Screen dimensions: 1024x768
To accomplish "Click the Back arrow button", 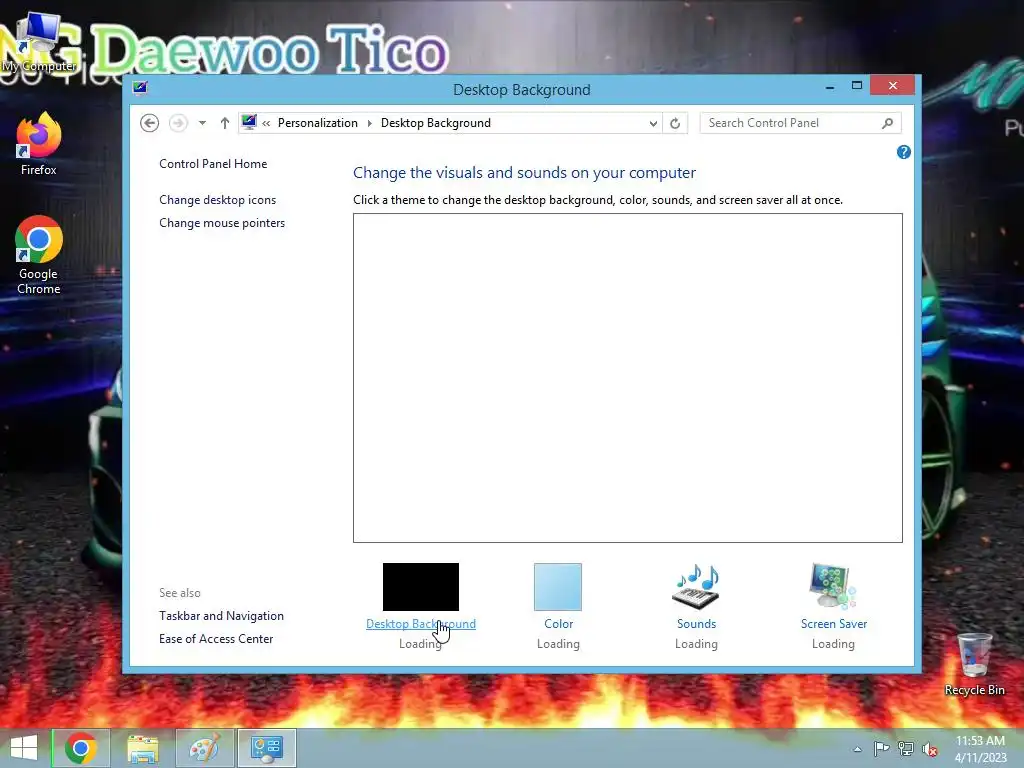I will click(150, 123).
